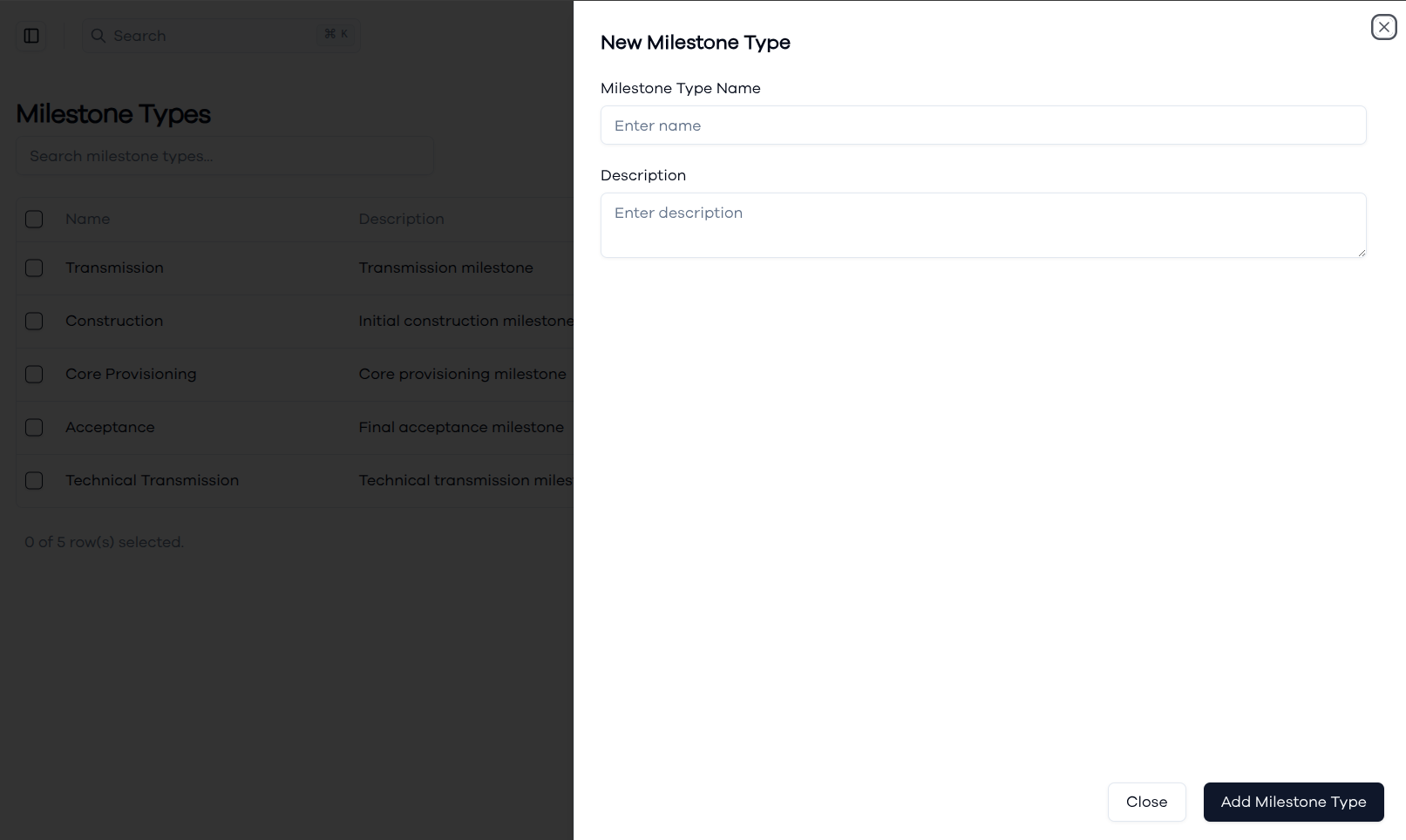Toggle the sidebar panel icon

pyautogui.click(x=31, y=36)
